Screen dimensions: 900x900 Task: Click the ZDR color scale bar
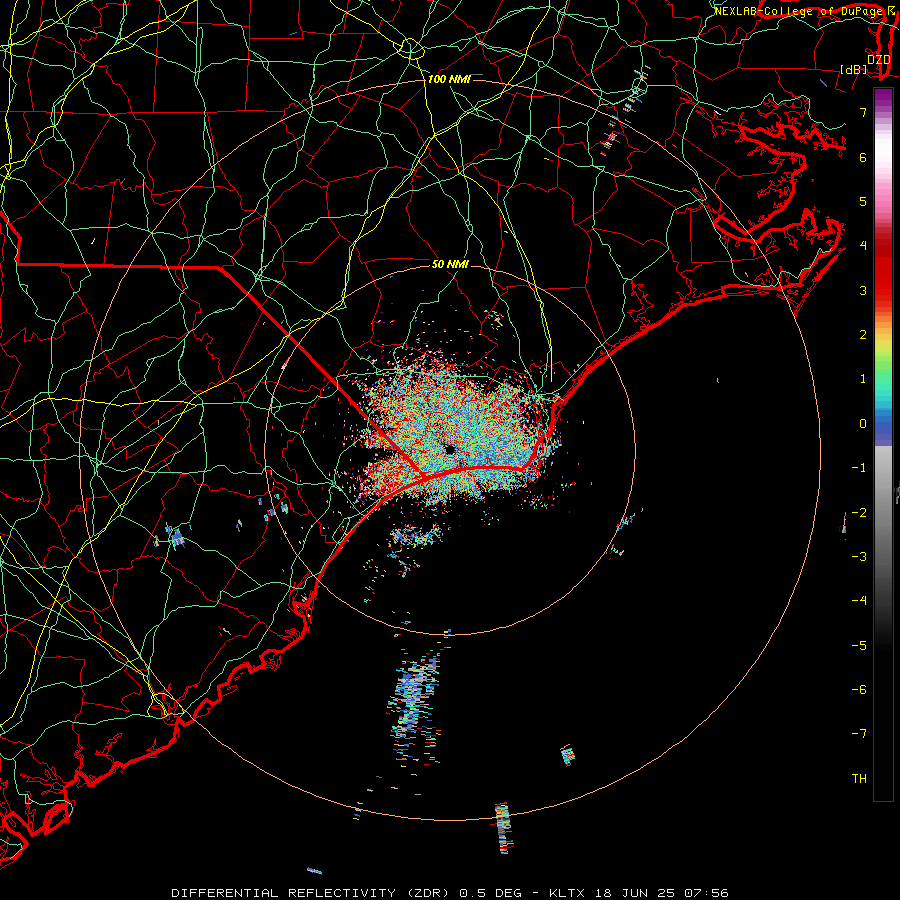pyautogui.click(x=883, y=444)
